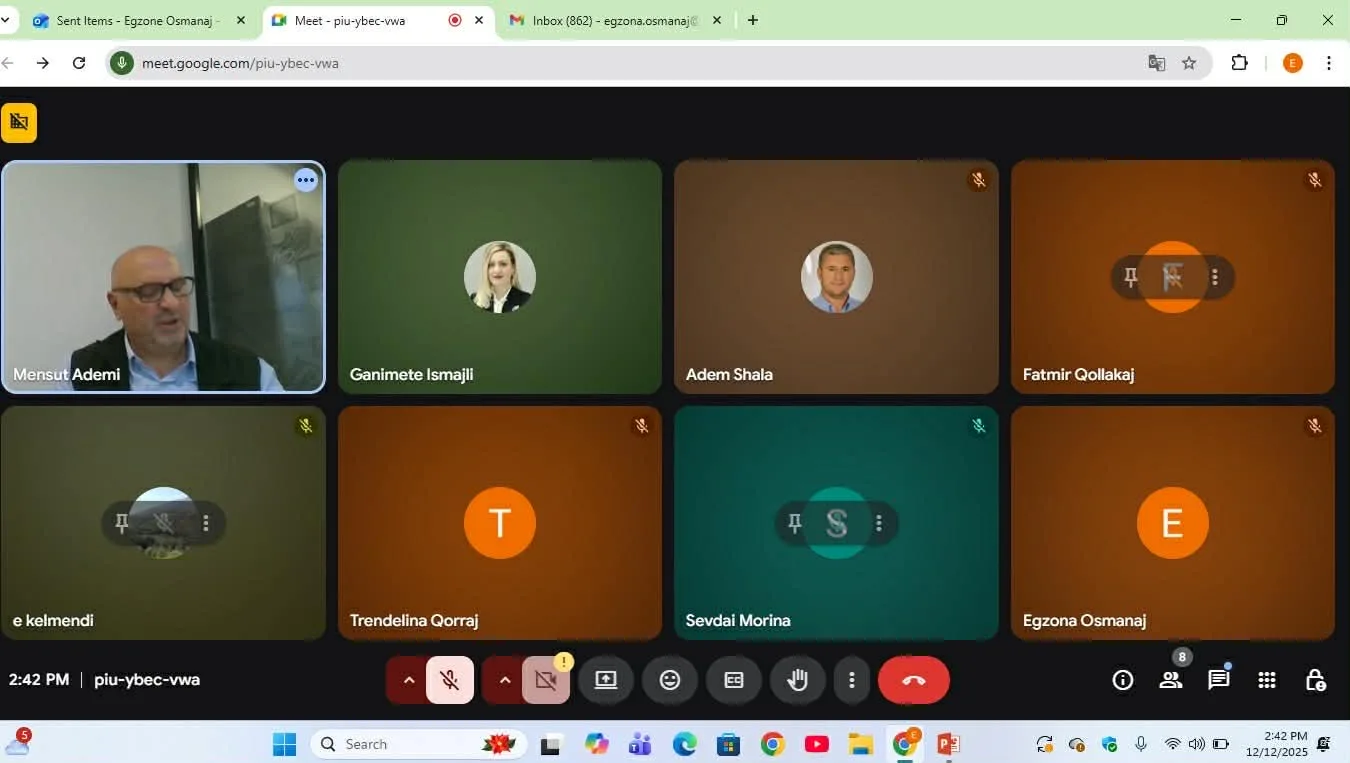Open video device selection chevron

(x=505, y=679)
